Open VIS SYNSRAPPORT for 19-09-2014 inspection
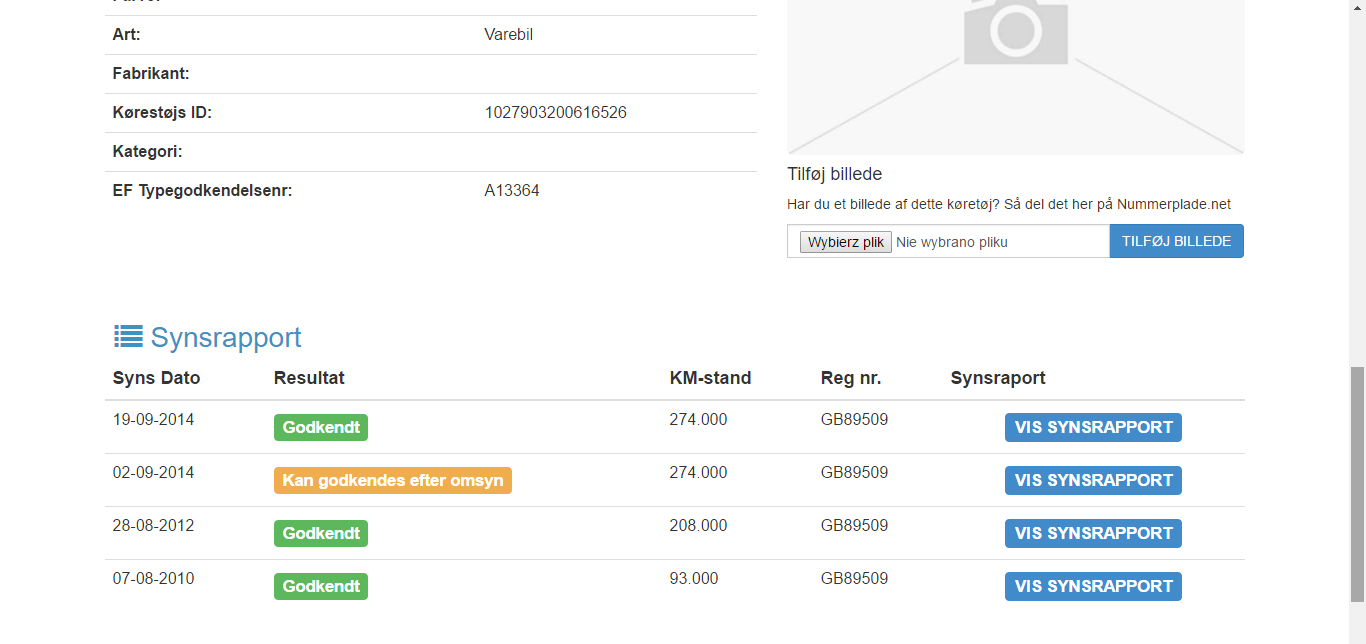1366x644 pixels. click(1093, 427)
